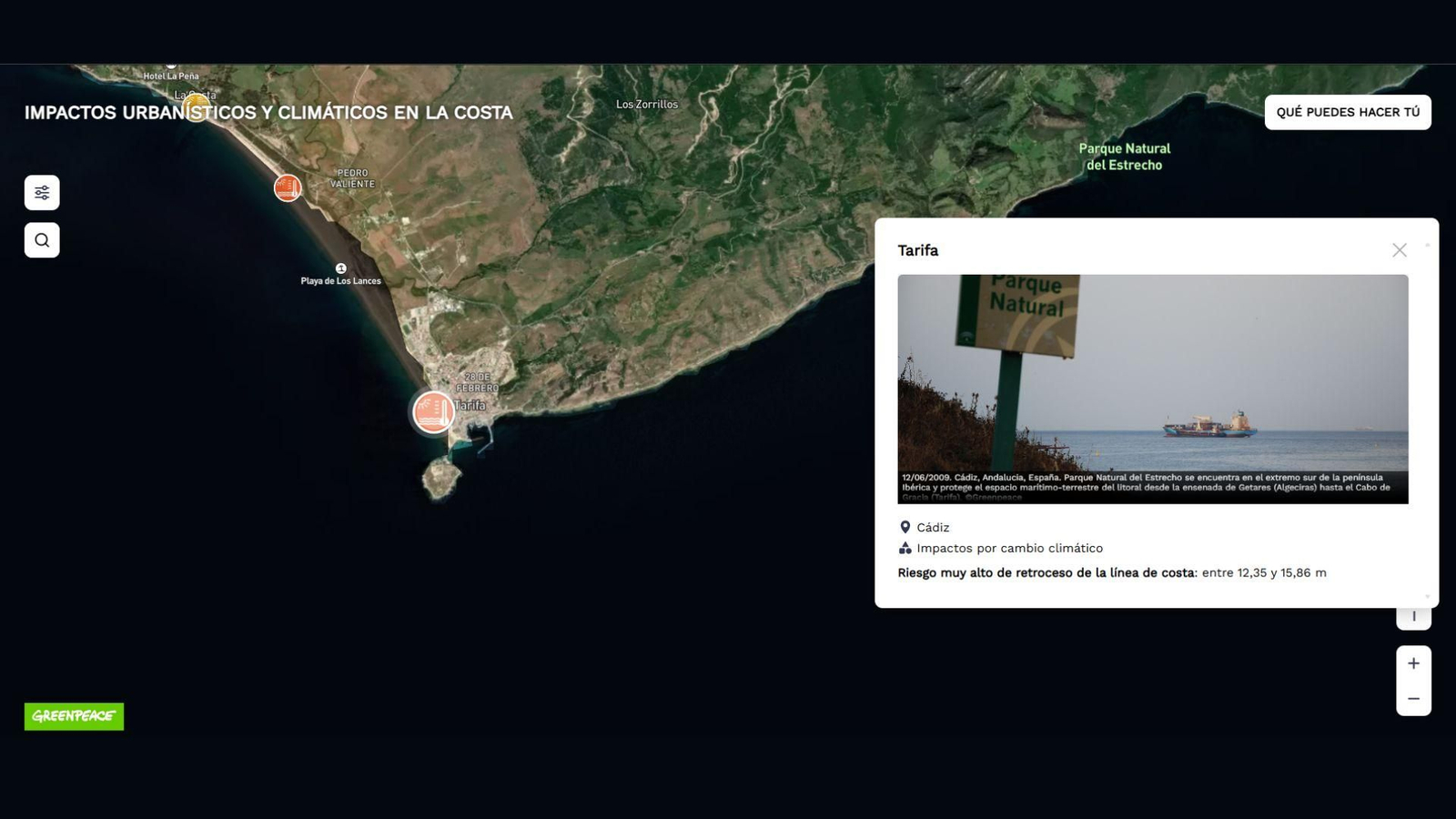Viewport: 1456px width, 819px height.
Task: Click the Parque Natural del Estrecho map label
Action: tap(1125, 157)
